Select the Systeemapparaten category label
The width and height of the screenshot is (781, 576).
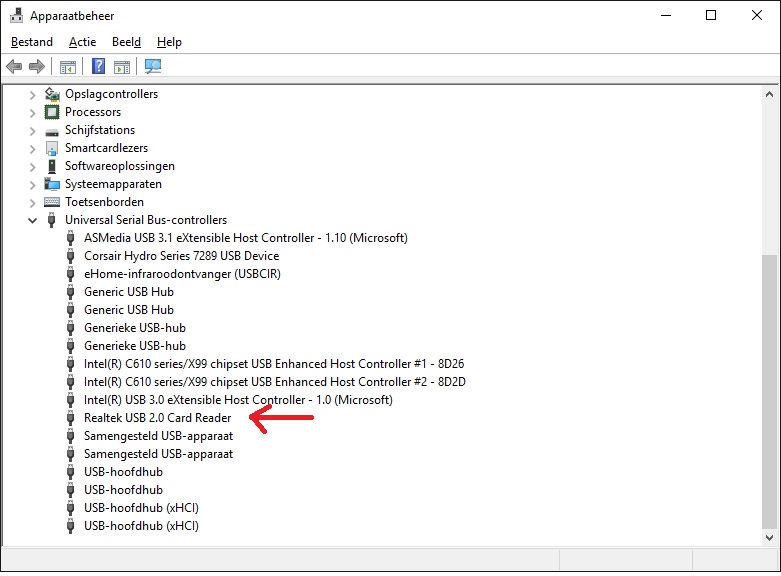[x=113, y=184]
